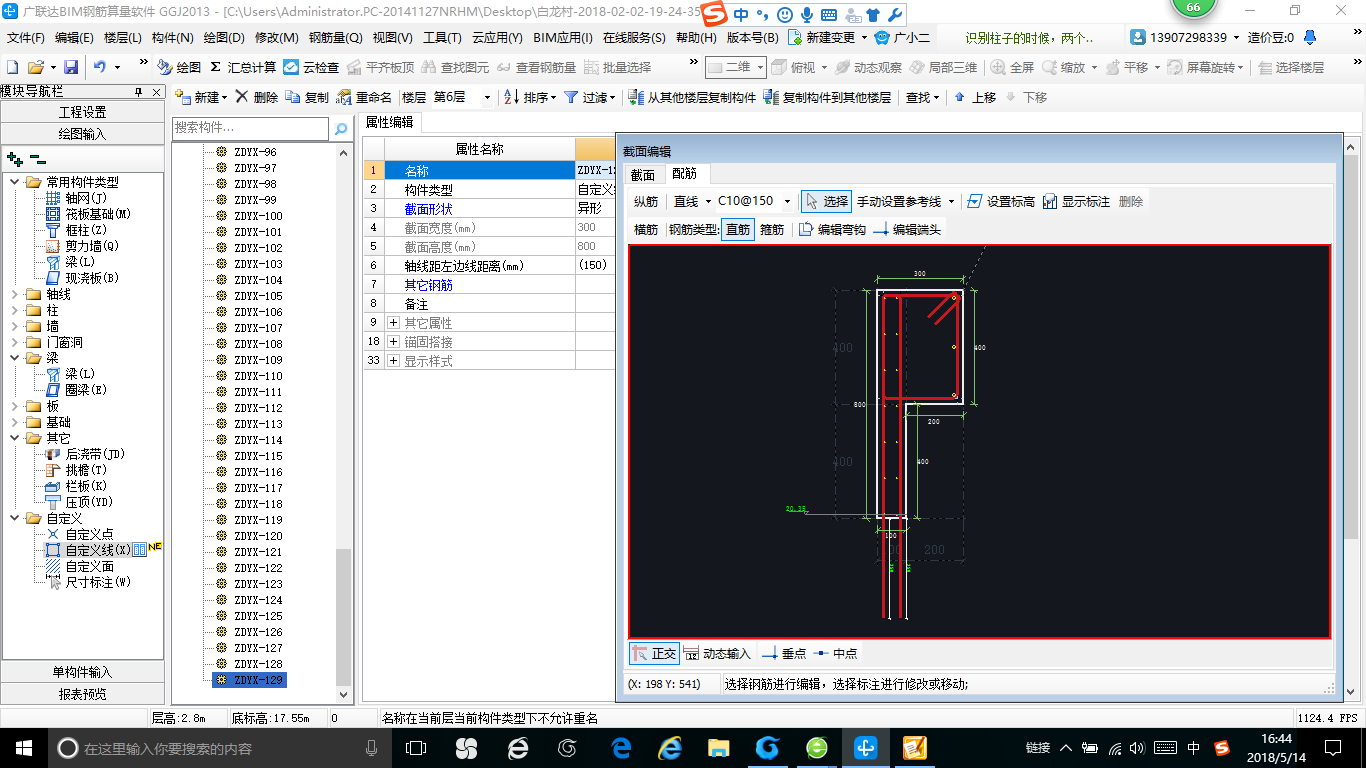Toggle 中点 midpoint snap
This screenshot has width=1366, height=768.
[834, 653]
